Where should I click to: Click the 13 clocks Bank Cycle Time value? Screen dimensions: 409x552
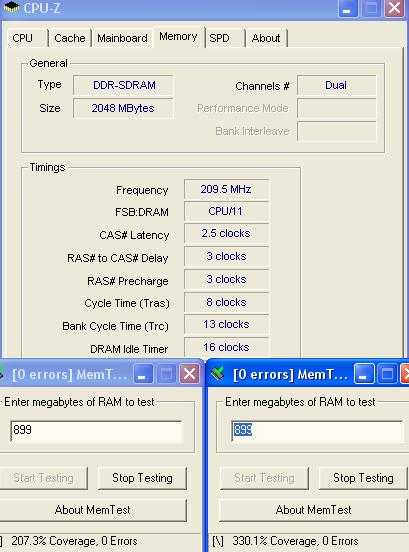[x=226, y=324]
